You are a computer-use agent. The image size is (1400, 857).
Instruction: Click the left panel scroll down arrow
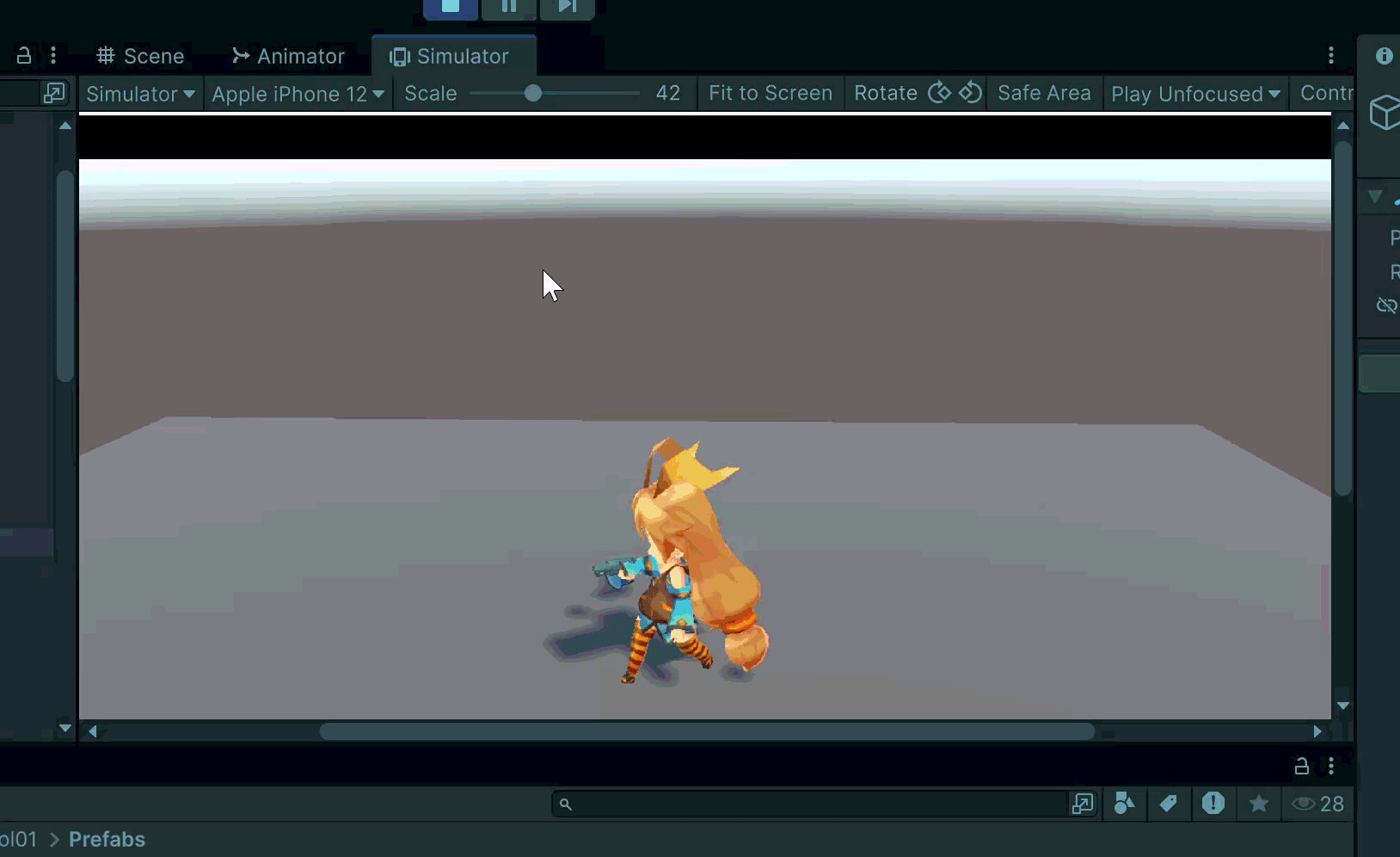tap(65, 728)
